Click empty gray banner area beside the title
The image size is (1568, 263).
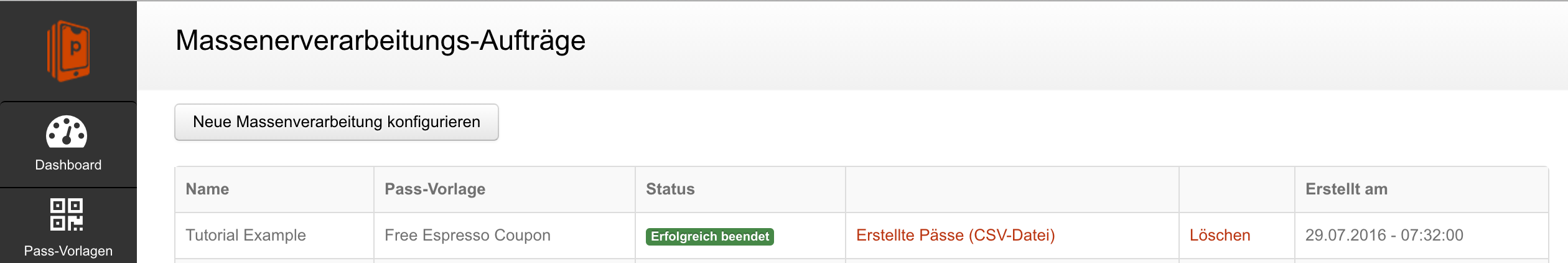[x=1058, y=45]
